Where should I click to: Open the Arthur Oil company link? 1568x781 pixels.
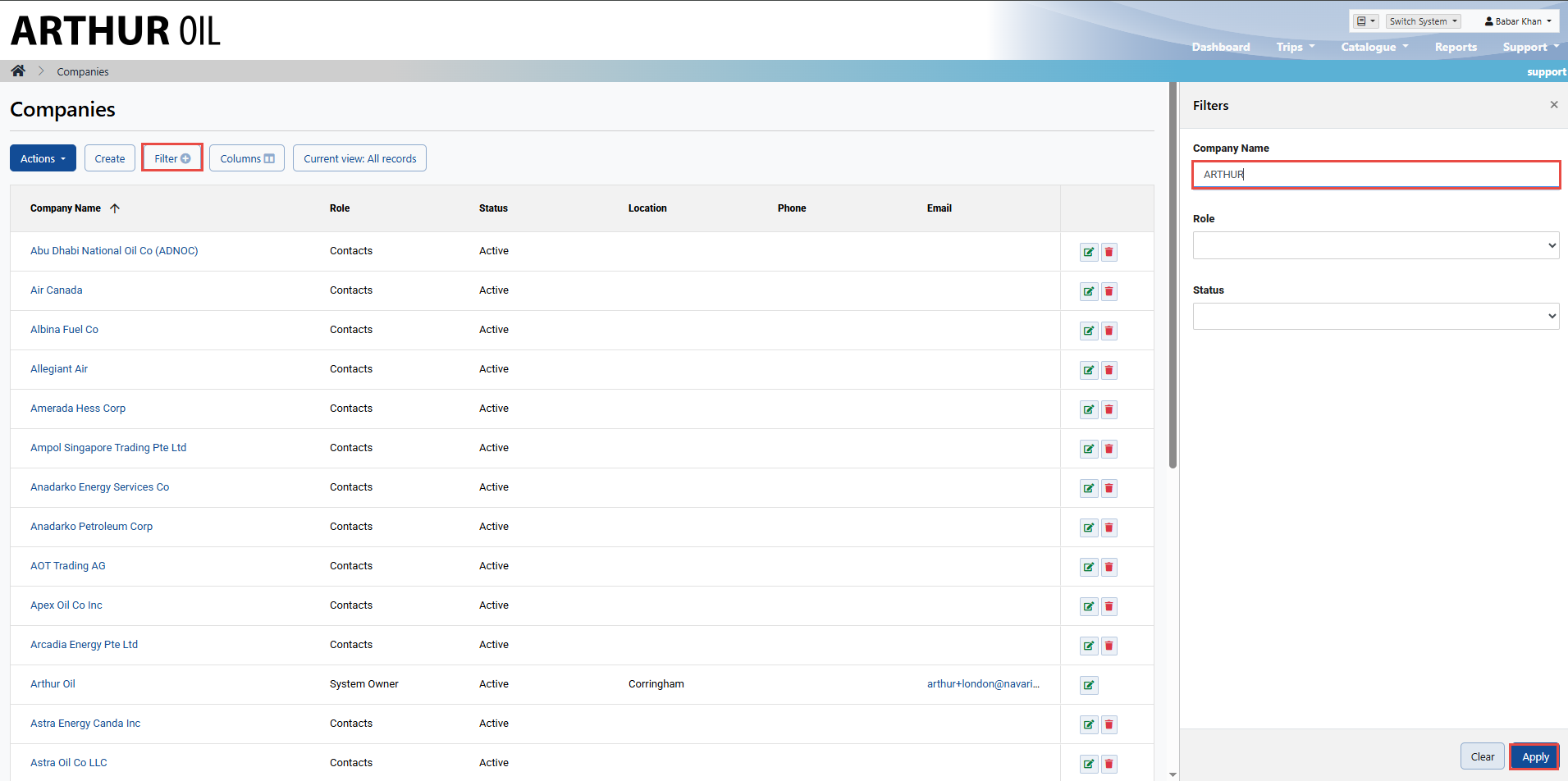(x=53, y=684)
